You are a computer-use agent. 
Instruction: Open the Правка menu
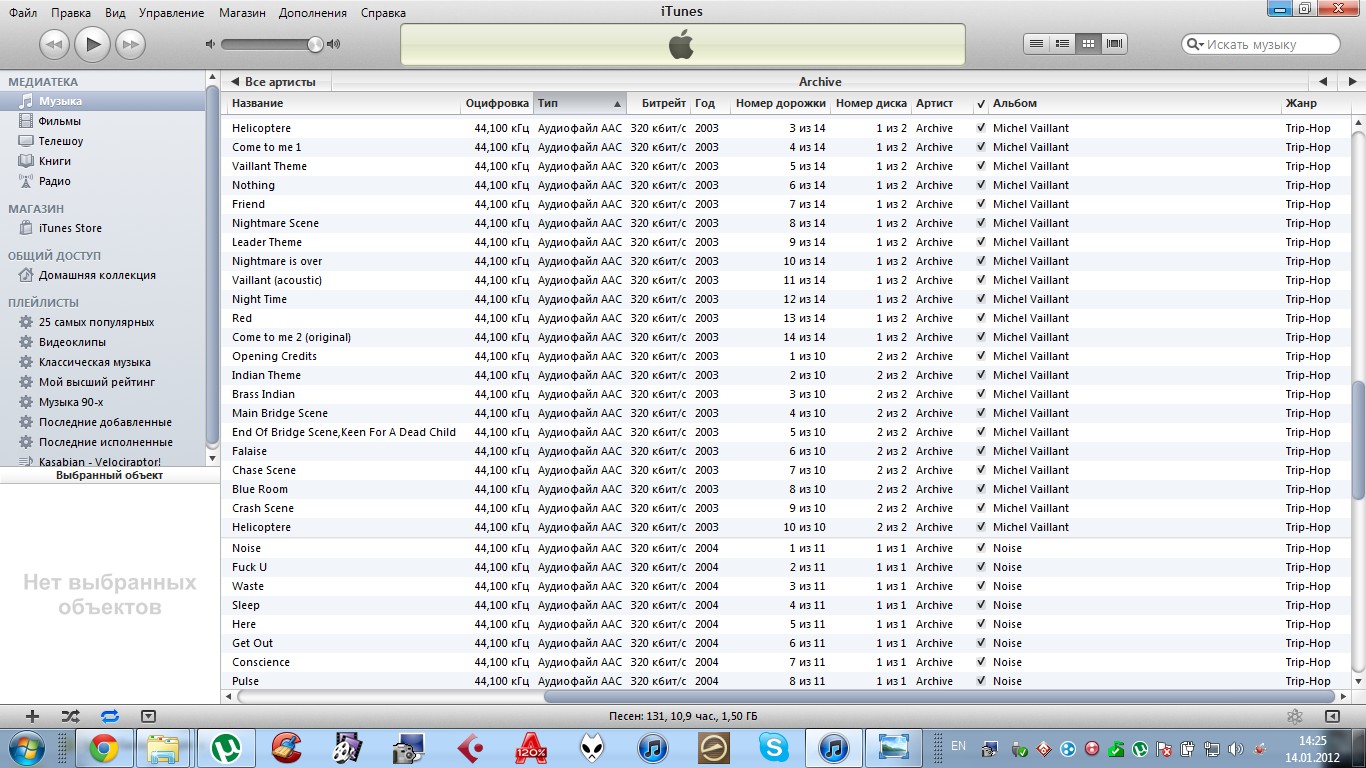(x=70, y=13)
